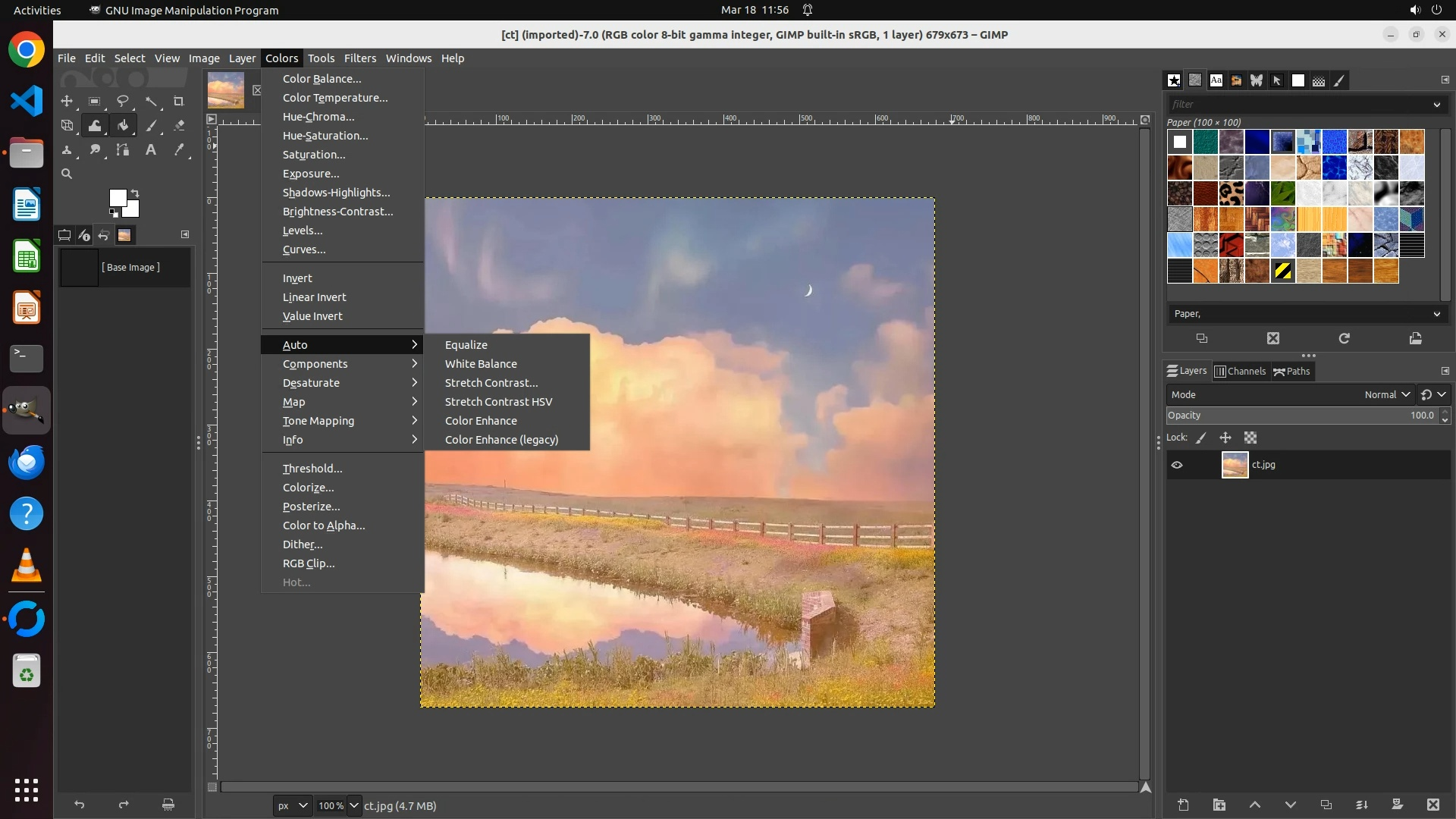
Task: Click Curves... in Colors menu
Action: 304,249
